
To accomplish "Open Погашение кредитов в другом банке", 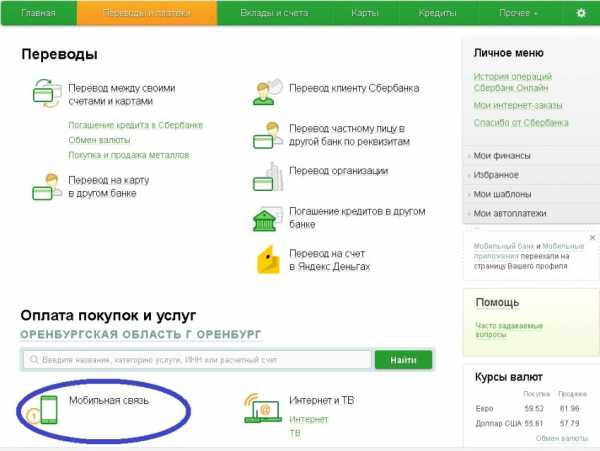I will (x=357, y=218).
